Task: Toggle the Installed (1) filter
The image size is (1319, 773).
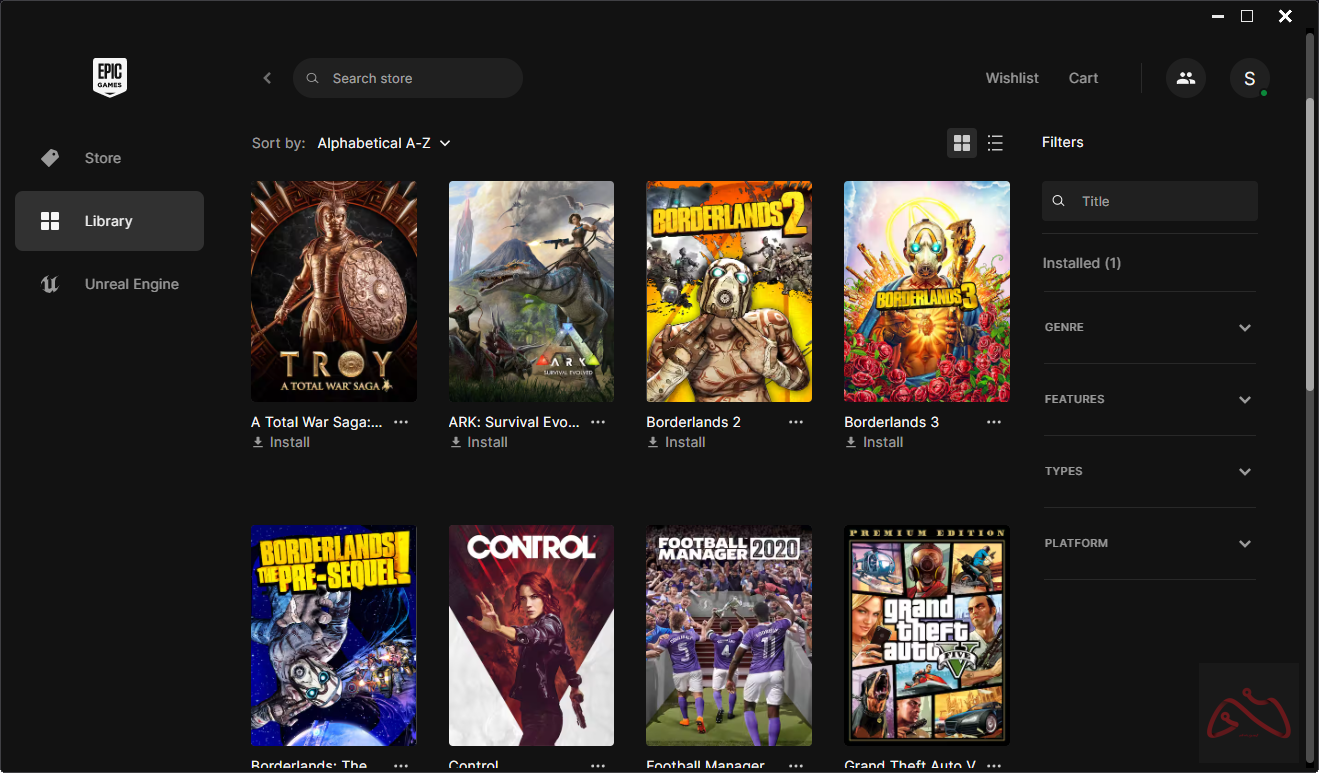Action: [1082, 263]
